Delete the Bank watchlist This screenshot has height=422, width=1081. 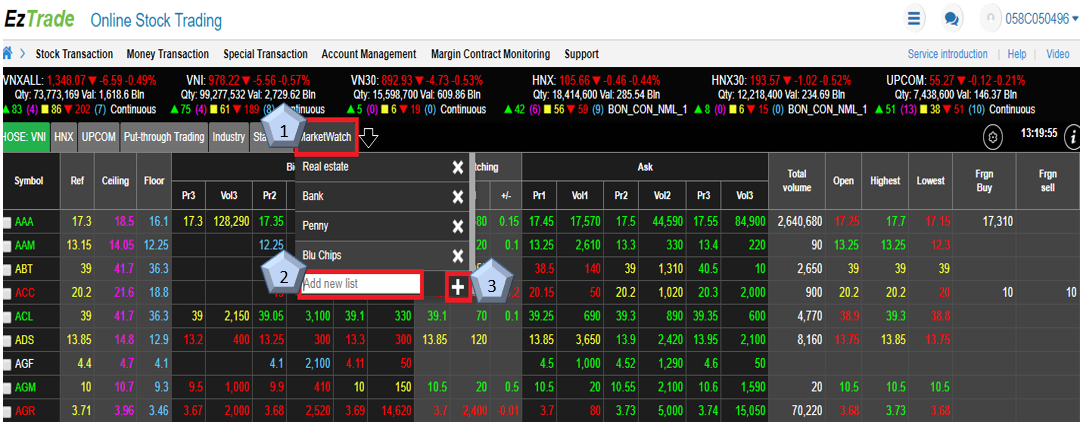pos(458,197)
